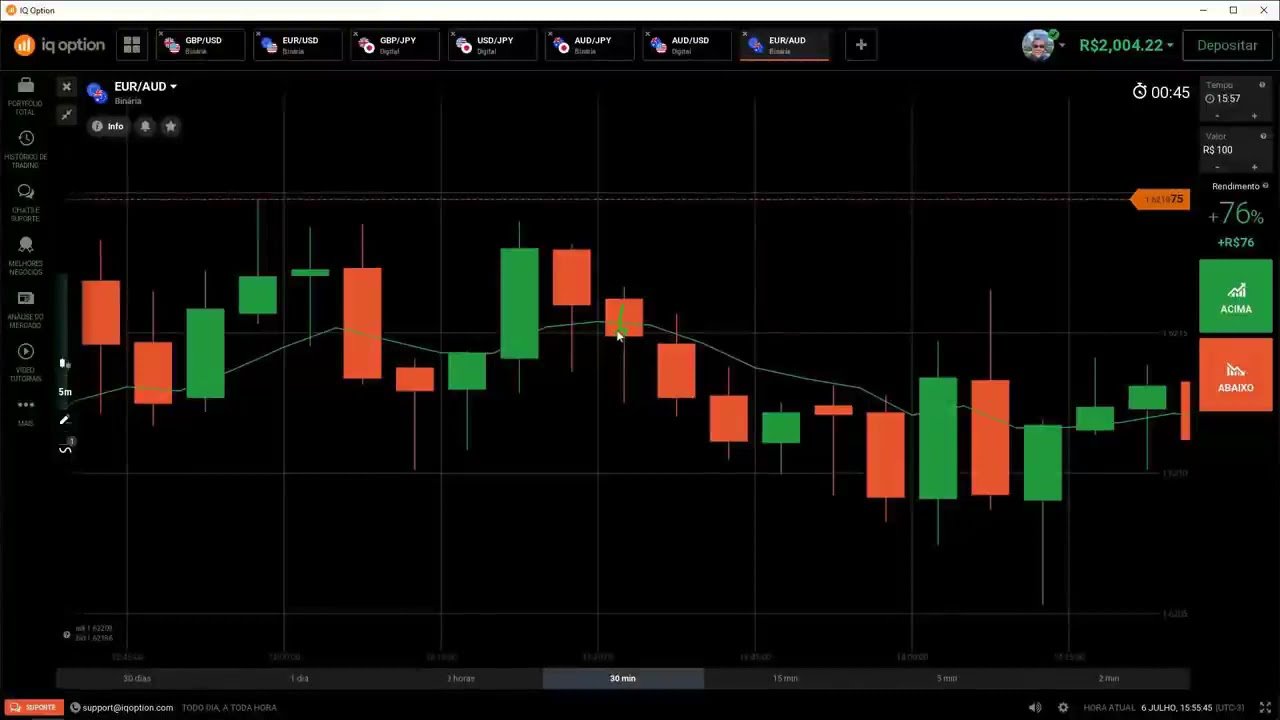Select the 15 min time range
The image size is (1280, 720).
click(785, 678)
